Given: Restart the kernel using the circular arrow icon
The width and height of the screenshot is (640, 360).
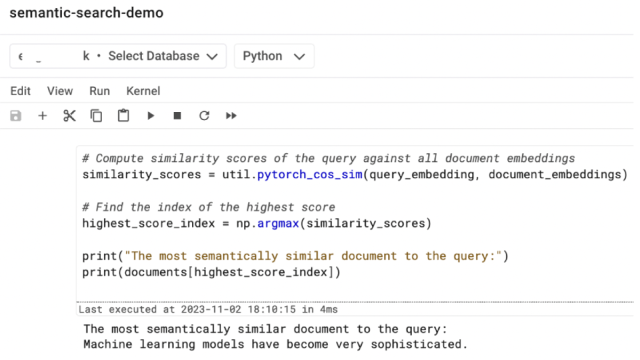Looking at the screenshot, I should (204, 116).
